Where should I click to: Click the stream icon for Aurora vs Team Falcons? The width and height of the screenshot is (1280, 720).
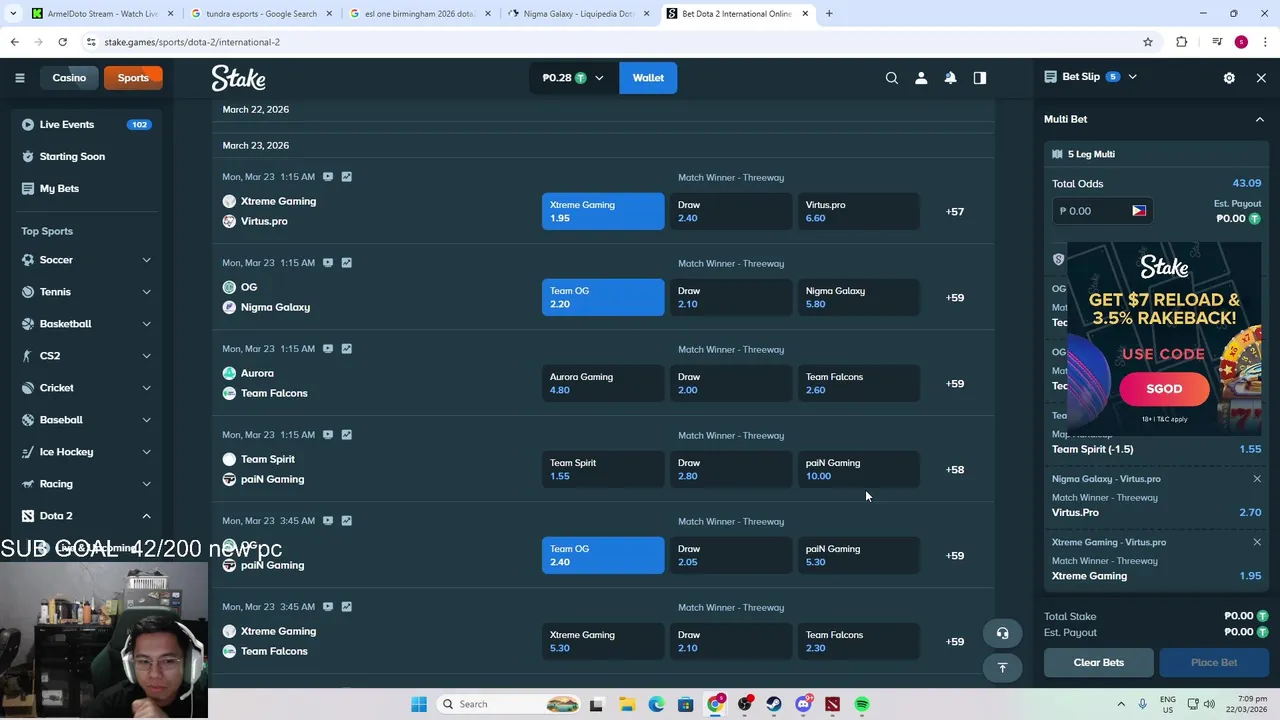click(327, 349)
